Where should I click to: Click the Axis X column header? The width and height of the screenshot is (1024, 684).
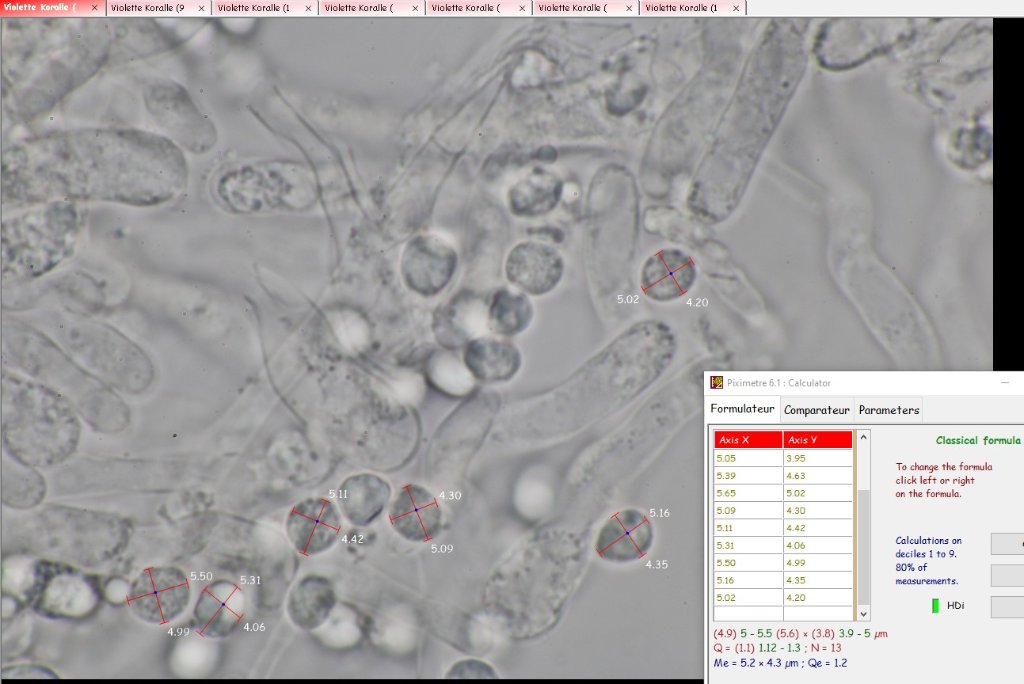tap(747, 440)
